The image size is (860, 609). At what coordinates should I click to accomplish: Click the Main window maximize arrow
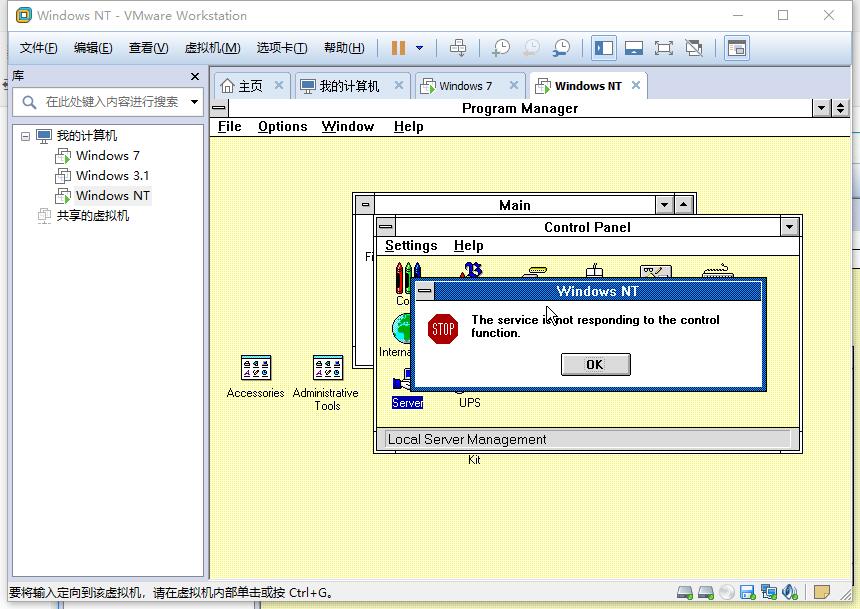pos(683,205)
